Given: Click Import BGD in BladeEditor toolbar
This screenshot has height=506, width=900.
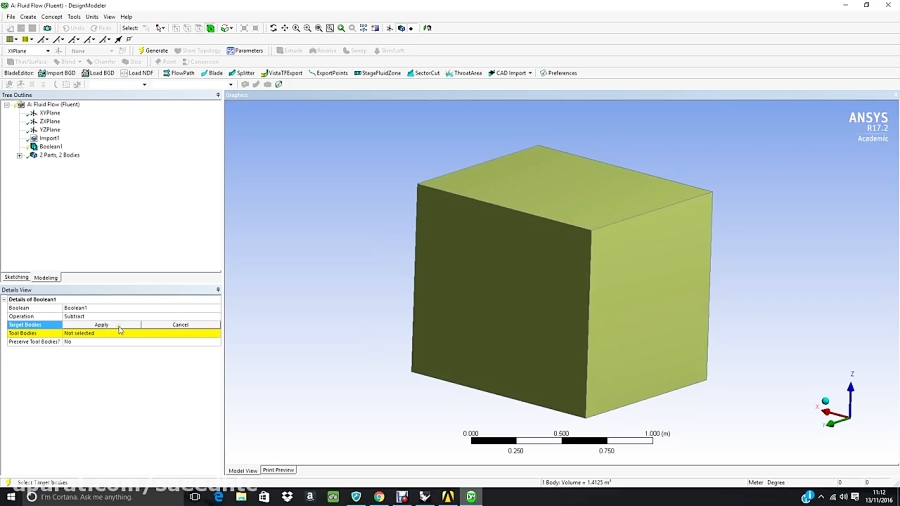Looking at the screenshot, I should 57,73.
